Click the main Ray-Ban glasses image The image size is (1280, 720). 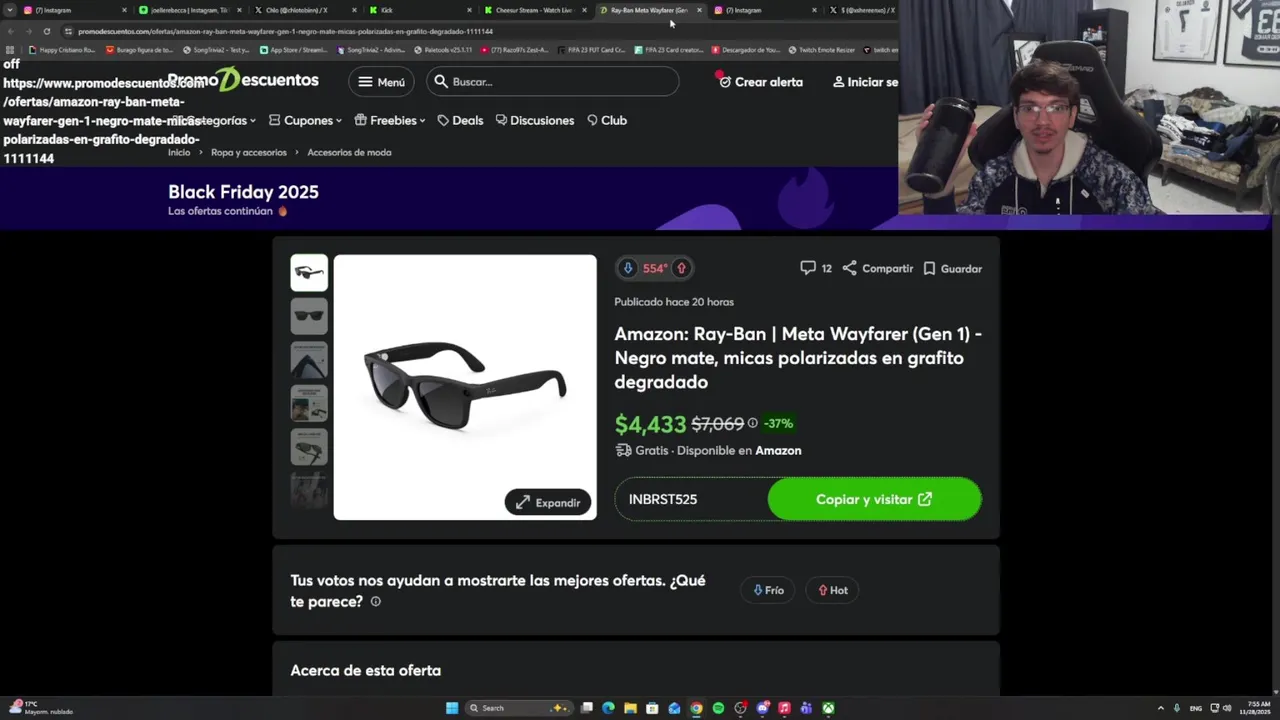[465, 387]
